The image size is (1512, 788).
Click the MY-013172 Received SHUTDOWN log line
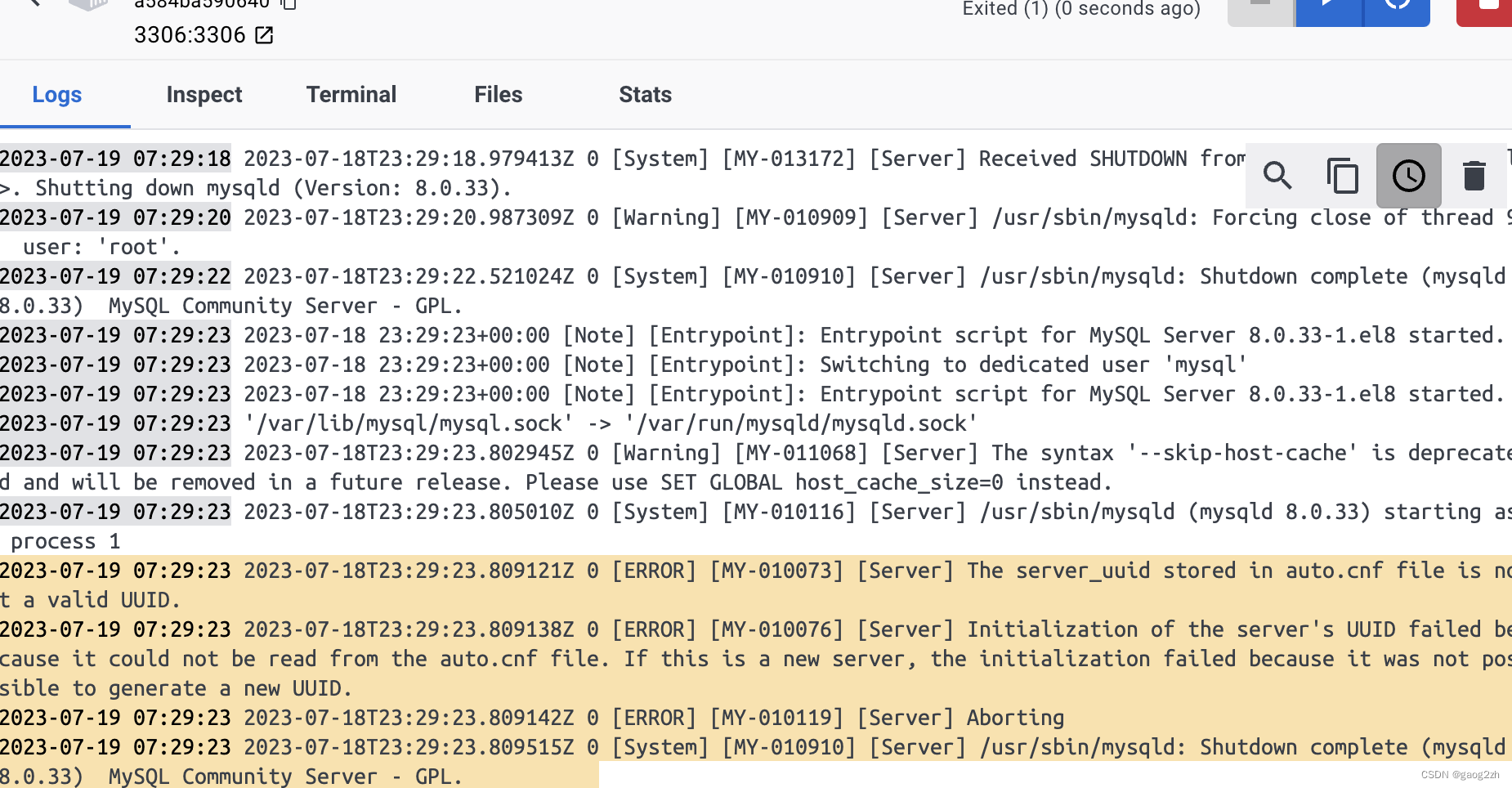coord(756,173)
